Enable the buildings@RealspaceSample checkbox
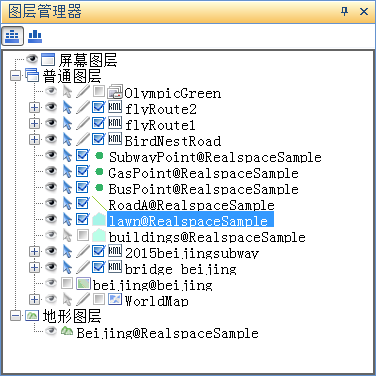The image size is (376, 376). [82, 235]
